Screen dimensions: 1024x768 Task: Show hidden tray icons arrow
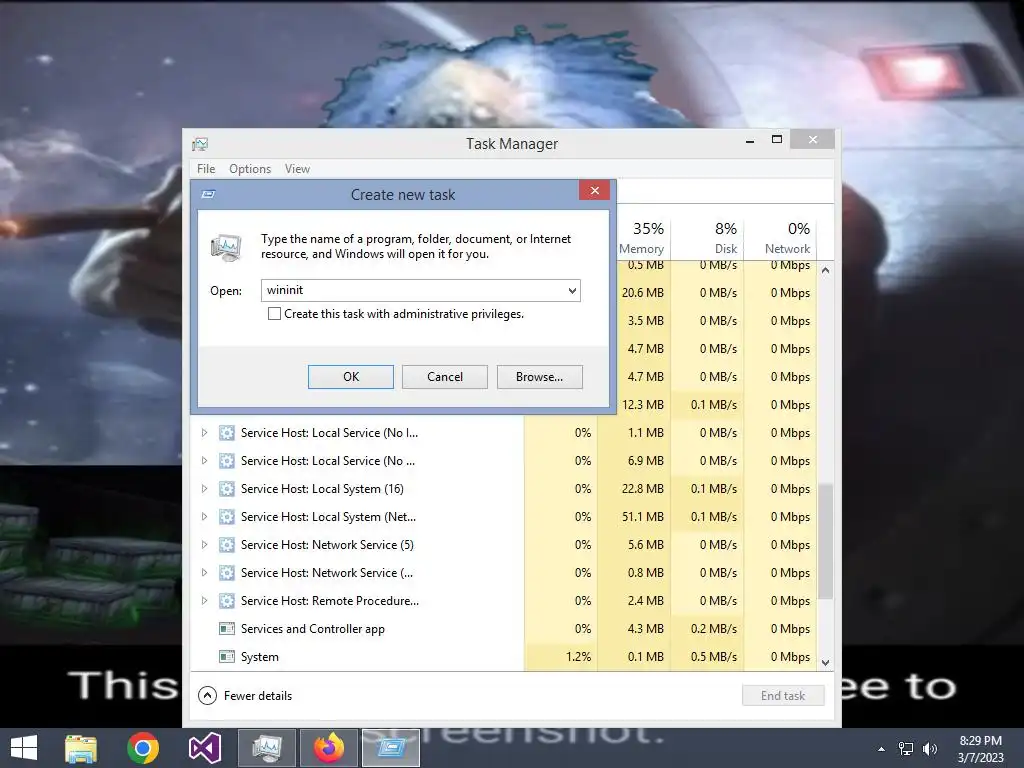pyautogui.click(x=882, y=749)
